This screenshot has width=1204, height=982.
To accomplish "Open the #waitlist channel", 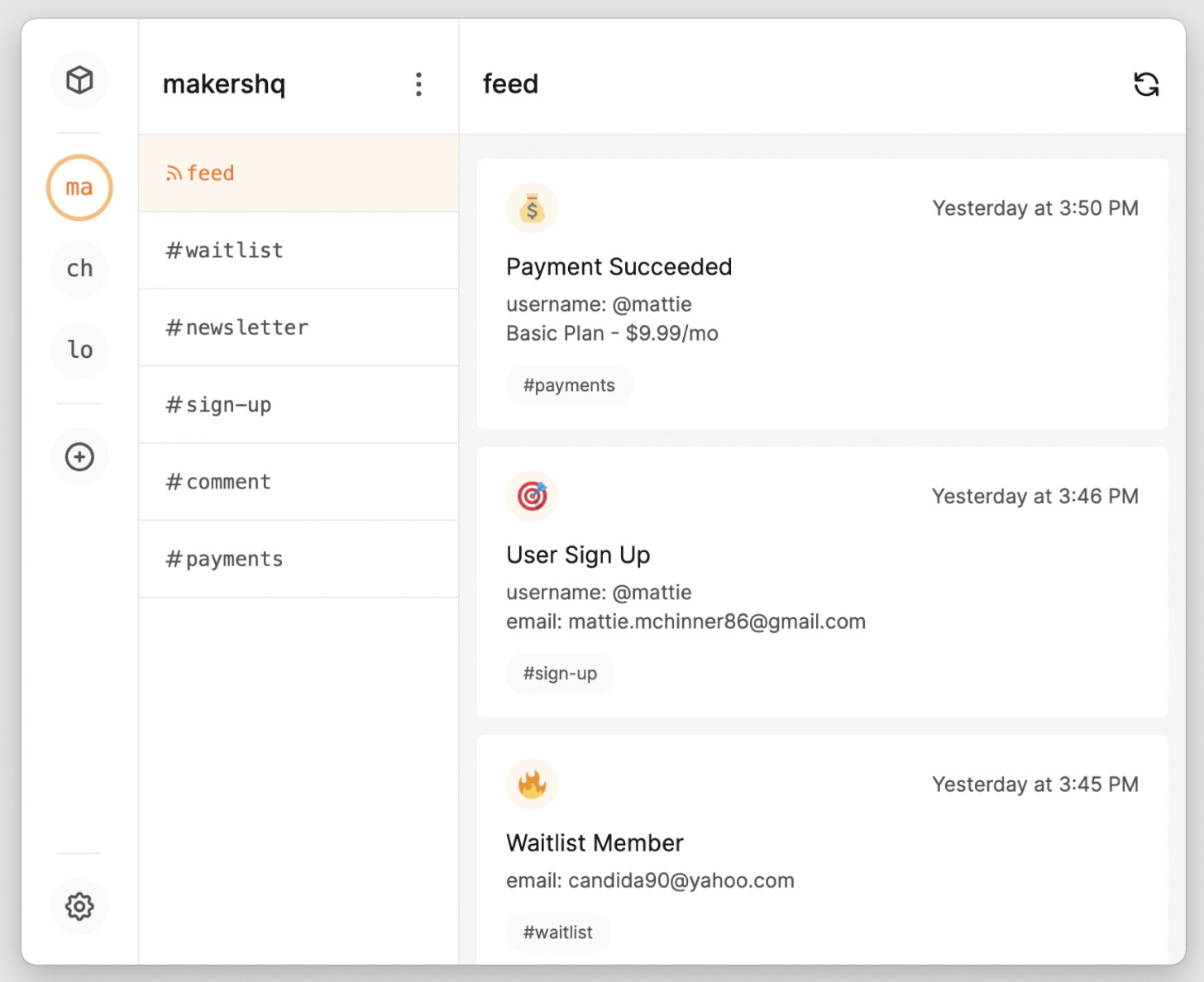I will pyautogui.click(x=299, y=250).
